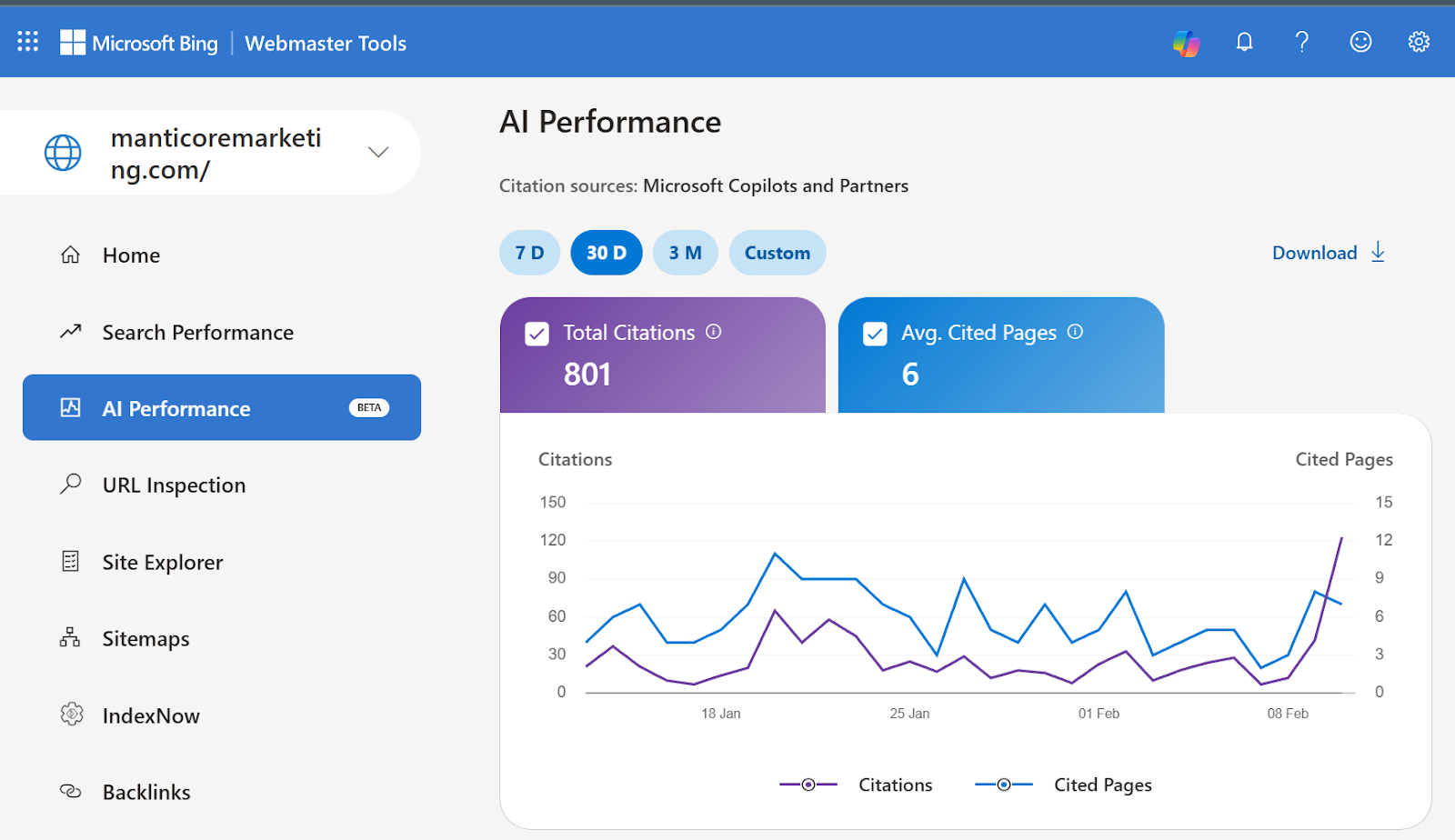Uncheck the Avg. Cited Pages checkbox
Image resolution: width=1455 pixels, height=840 pixels.
coord(875,334)
